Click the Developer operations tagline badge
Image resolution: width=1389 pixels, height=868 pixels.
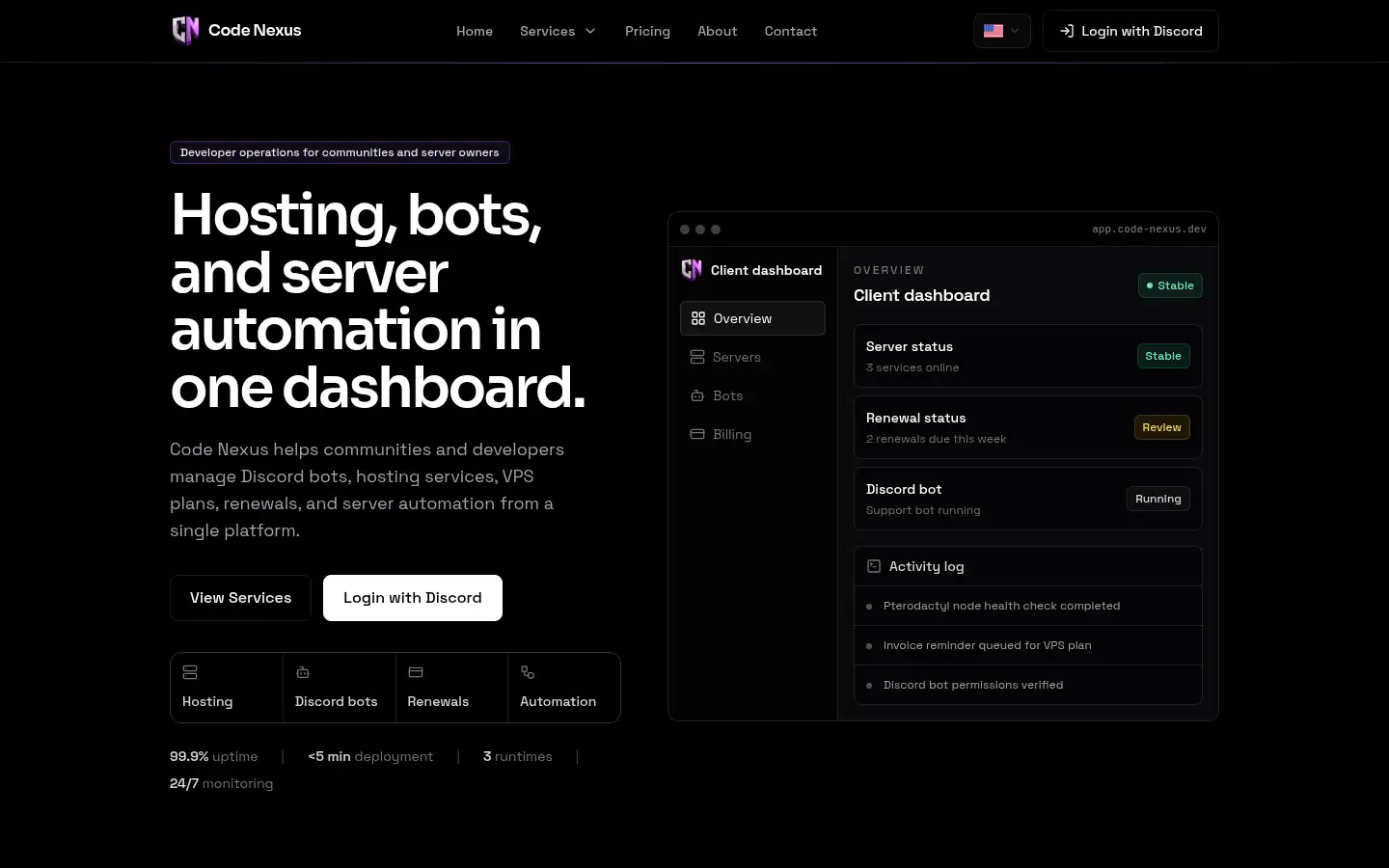(340, 152)
